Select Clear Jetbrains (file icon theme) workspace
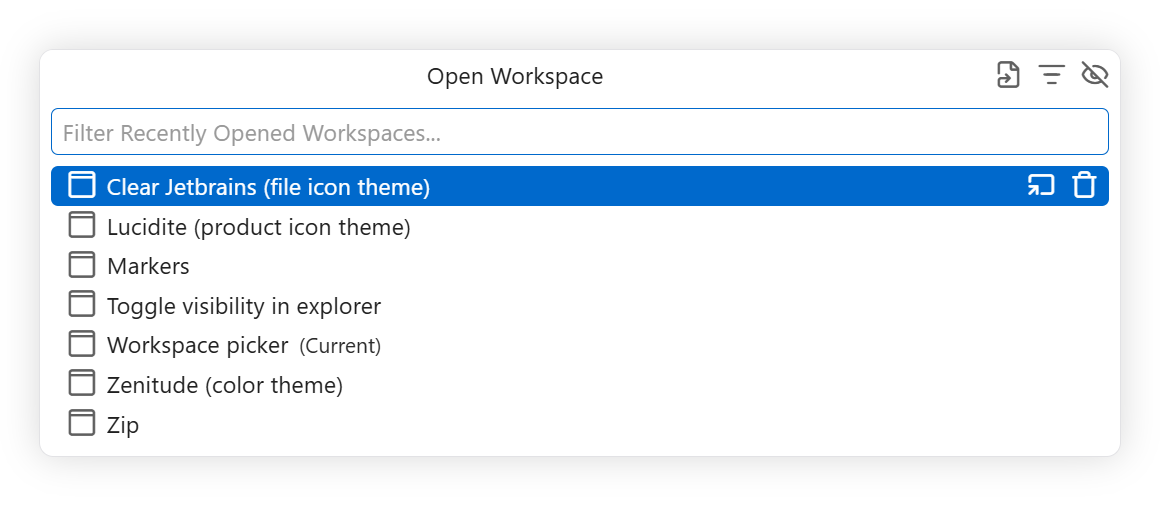The height and width of the screenshot is (507, 1160). point(579,187)
